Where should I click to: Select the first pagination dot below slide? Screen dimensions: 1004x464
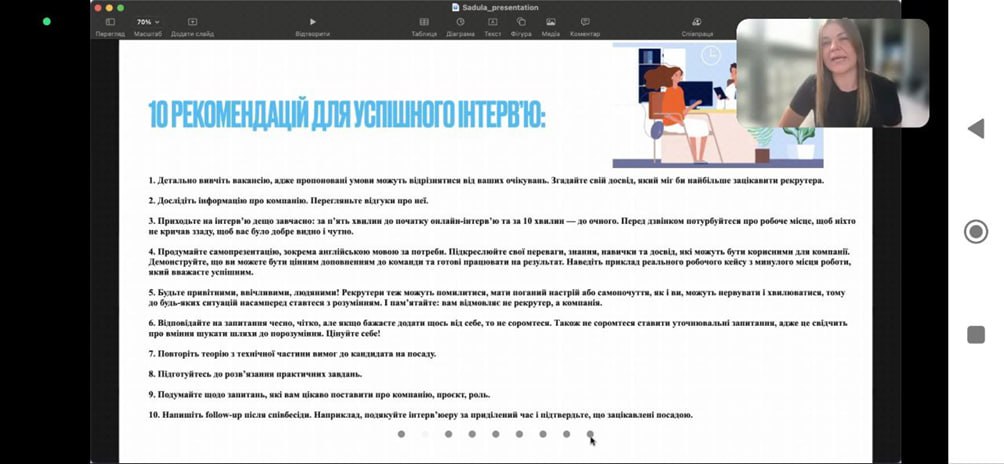coord(401,434)
